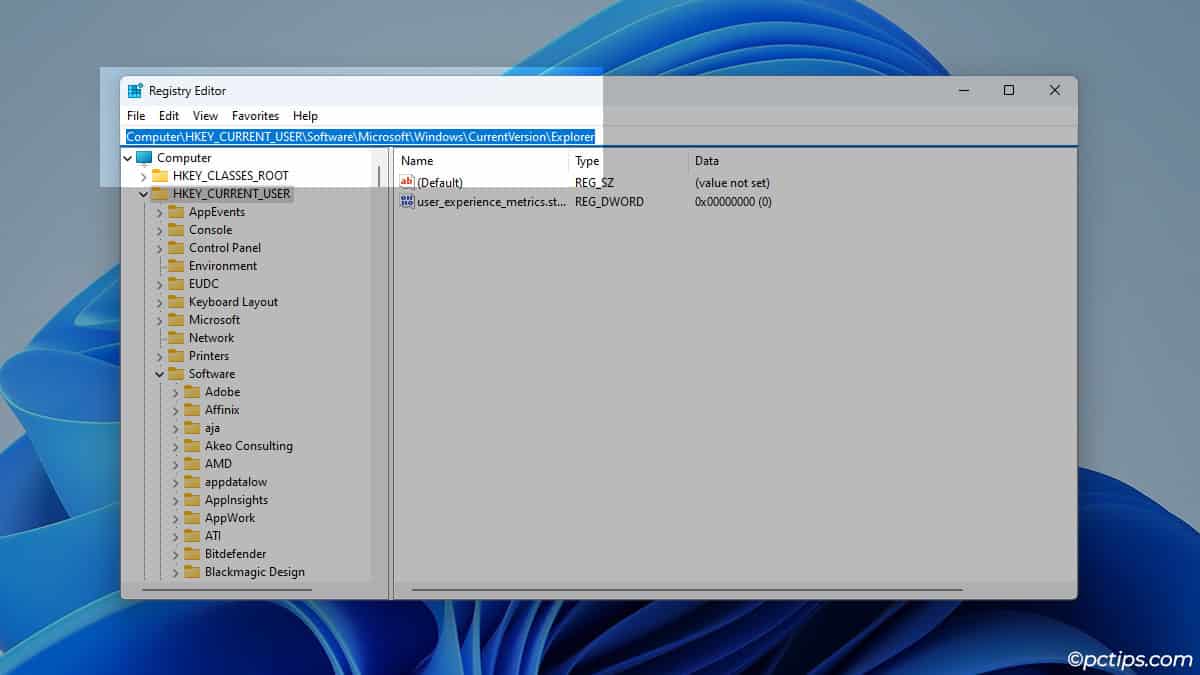Collapse the Computer tree node

coord(128,158)
